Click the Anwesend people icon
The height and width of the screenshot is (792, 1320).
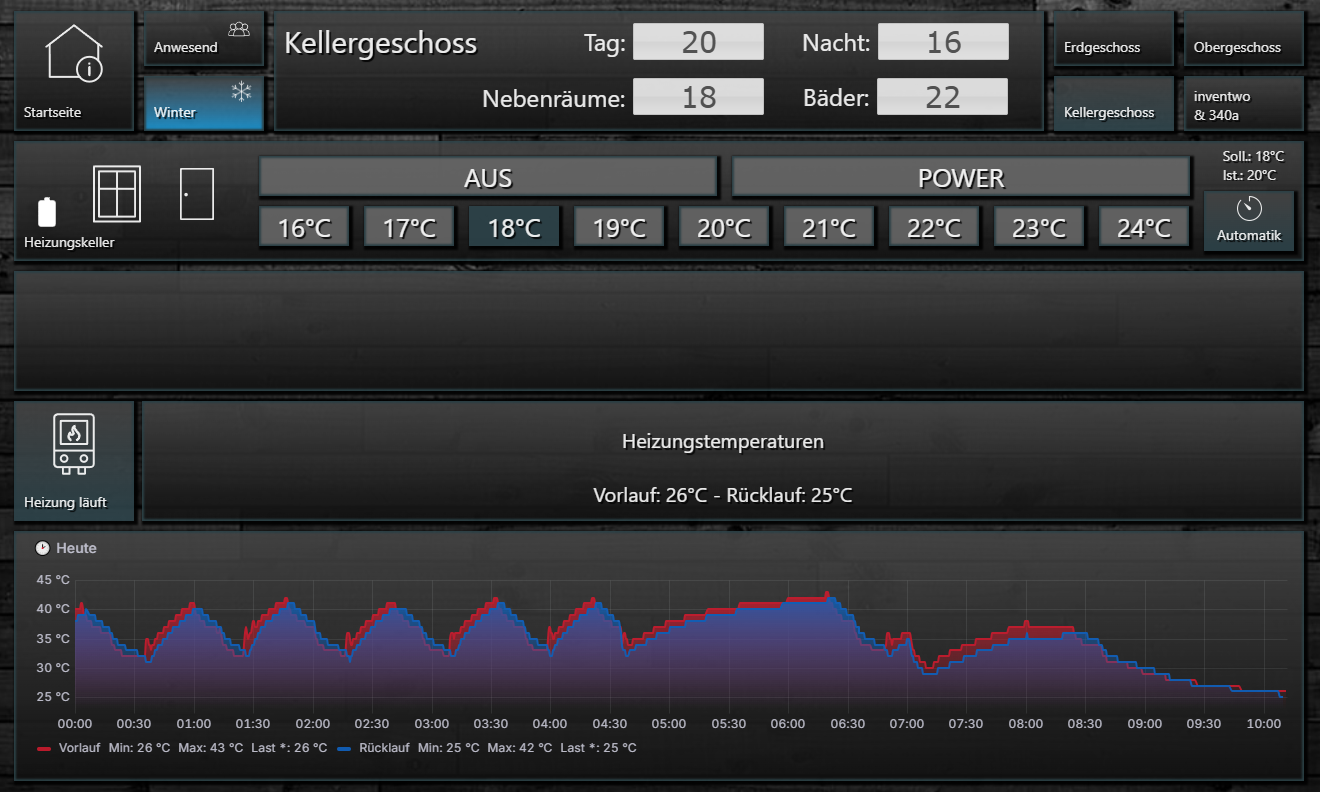pyautogui.click(x=238, y=30)
